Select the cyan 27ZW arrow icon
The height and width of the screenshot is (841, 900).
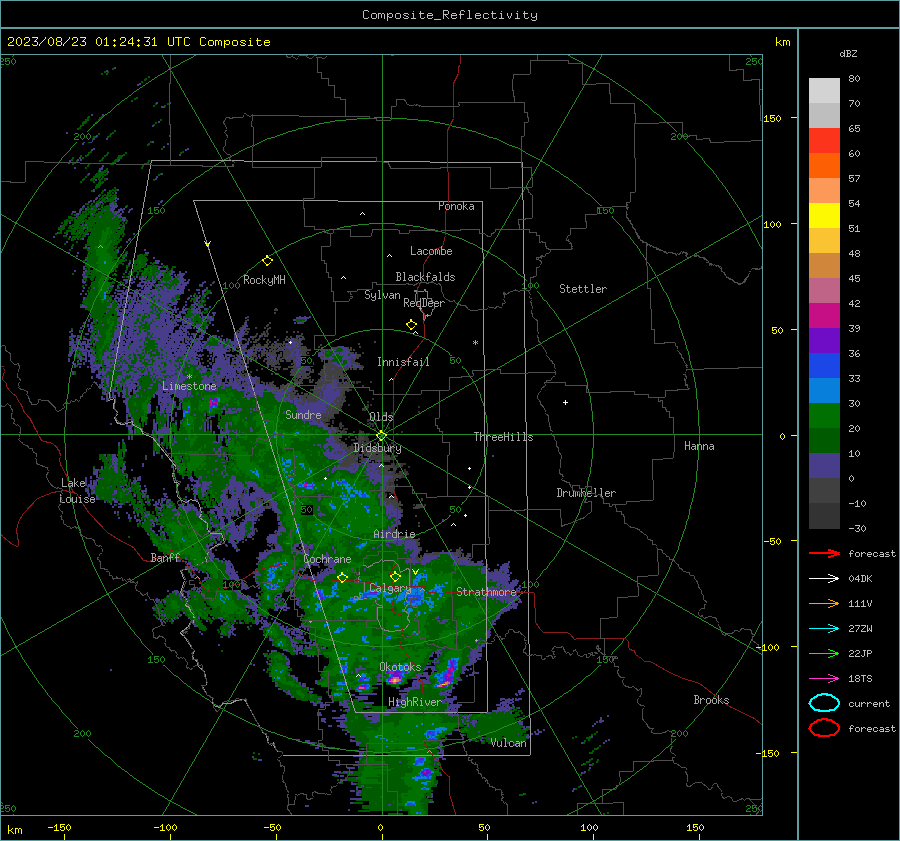coord(824,629)
